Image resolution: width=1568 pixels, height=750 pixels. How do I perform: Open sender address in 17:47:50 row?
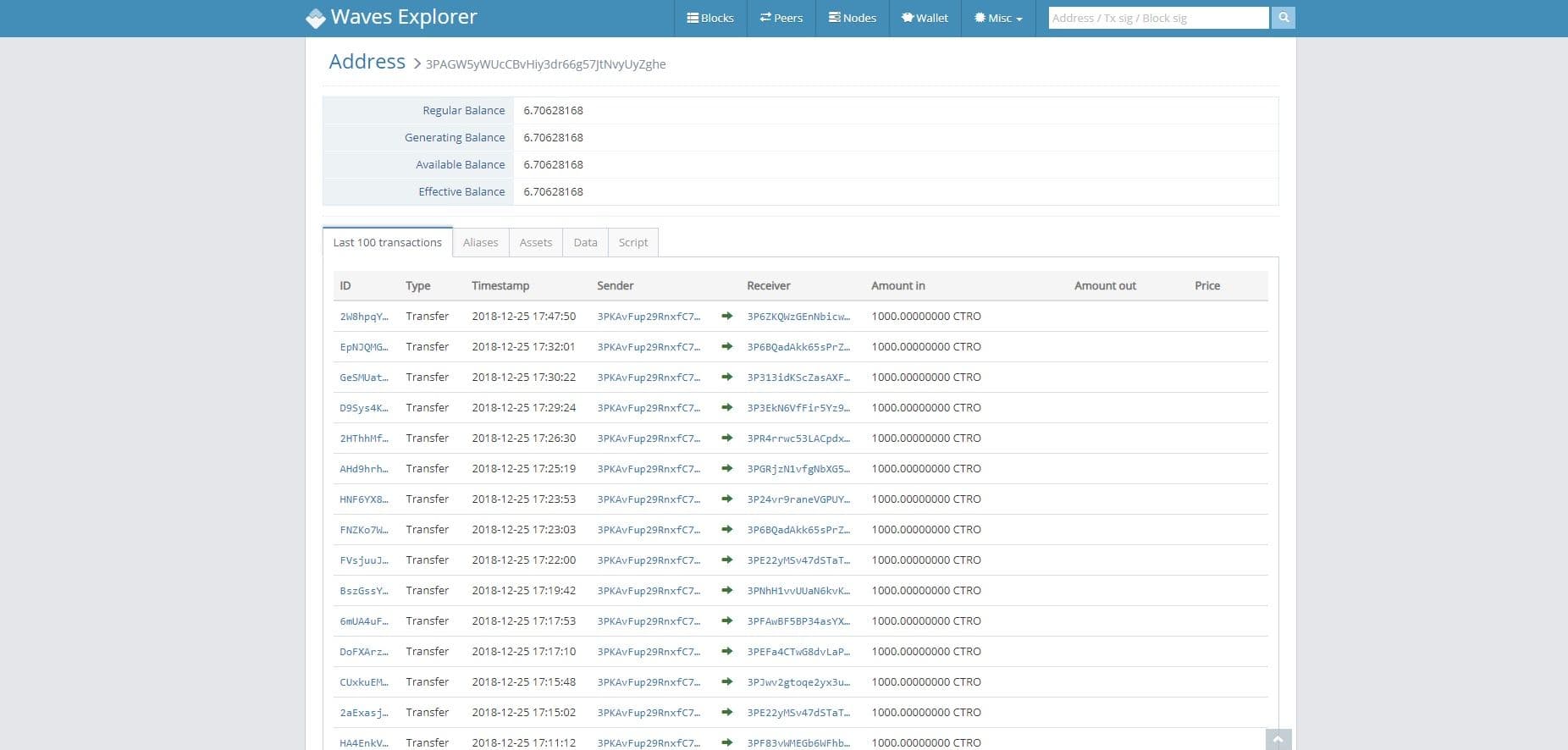tap(649, 317)
